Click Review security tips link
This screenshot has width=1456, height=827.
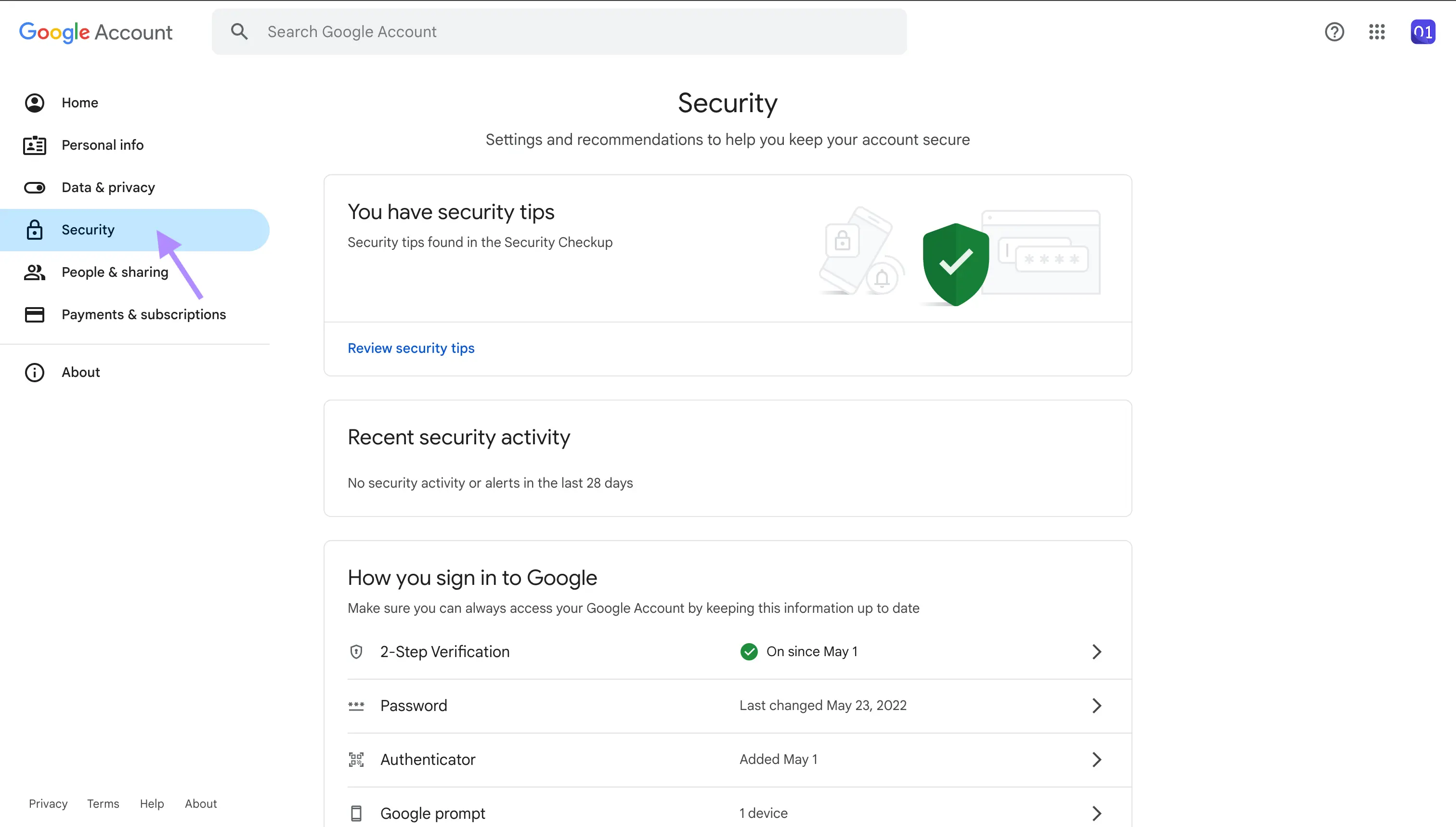point(411,348)
